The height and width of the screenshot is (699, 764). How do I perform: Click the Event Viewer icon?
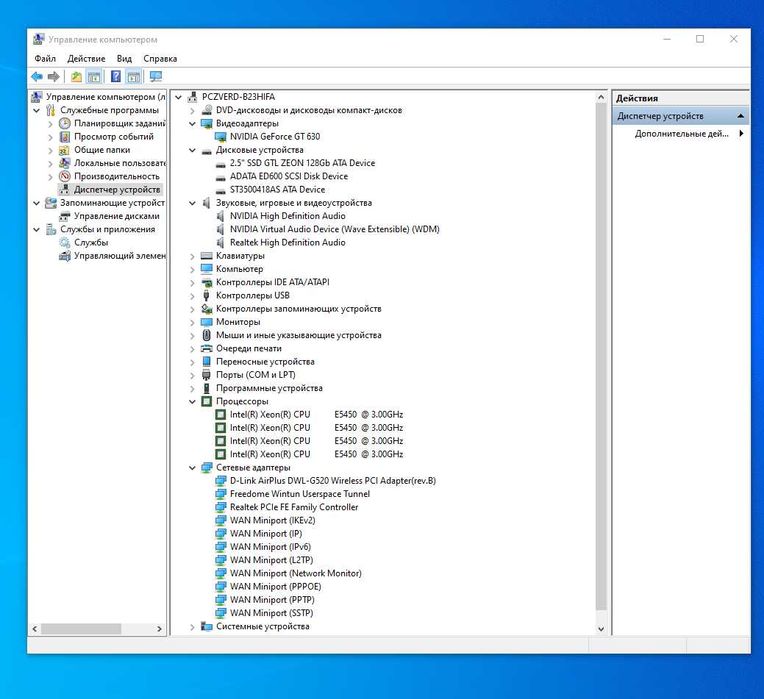(65, 136)
